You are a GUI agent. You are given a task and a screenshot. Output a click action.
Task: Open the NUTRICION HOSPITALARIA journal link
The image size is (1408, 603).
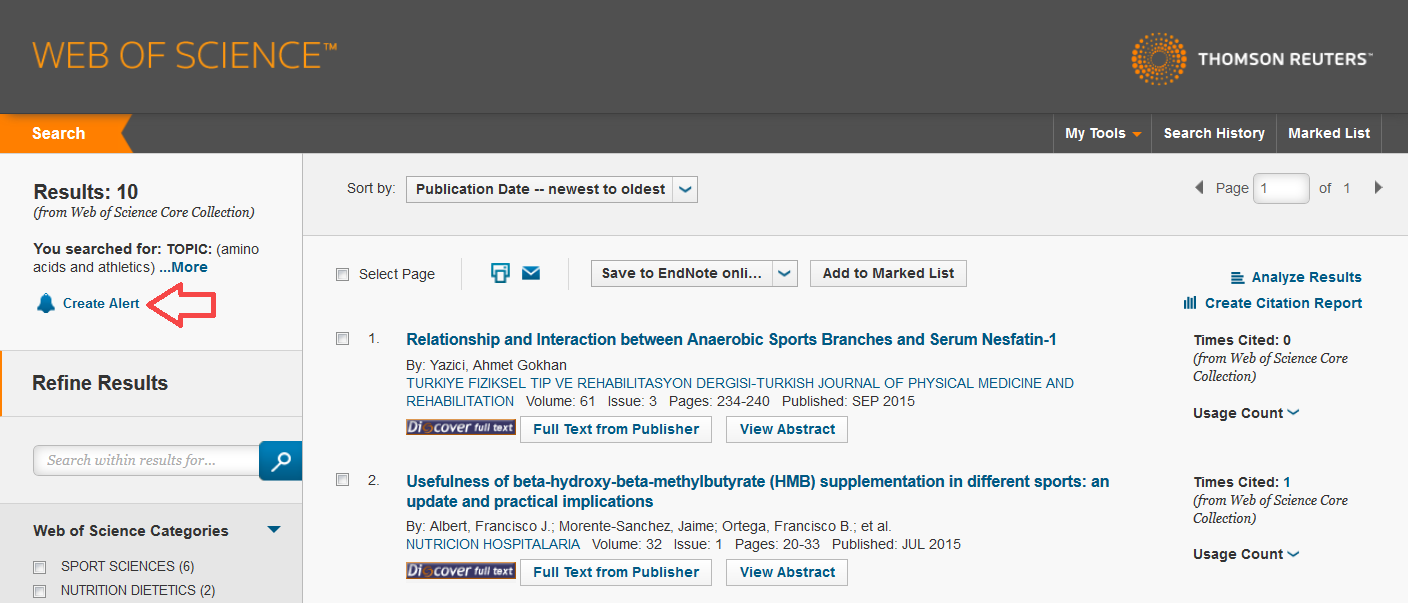493,544
